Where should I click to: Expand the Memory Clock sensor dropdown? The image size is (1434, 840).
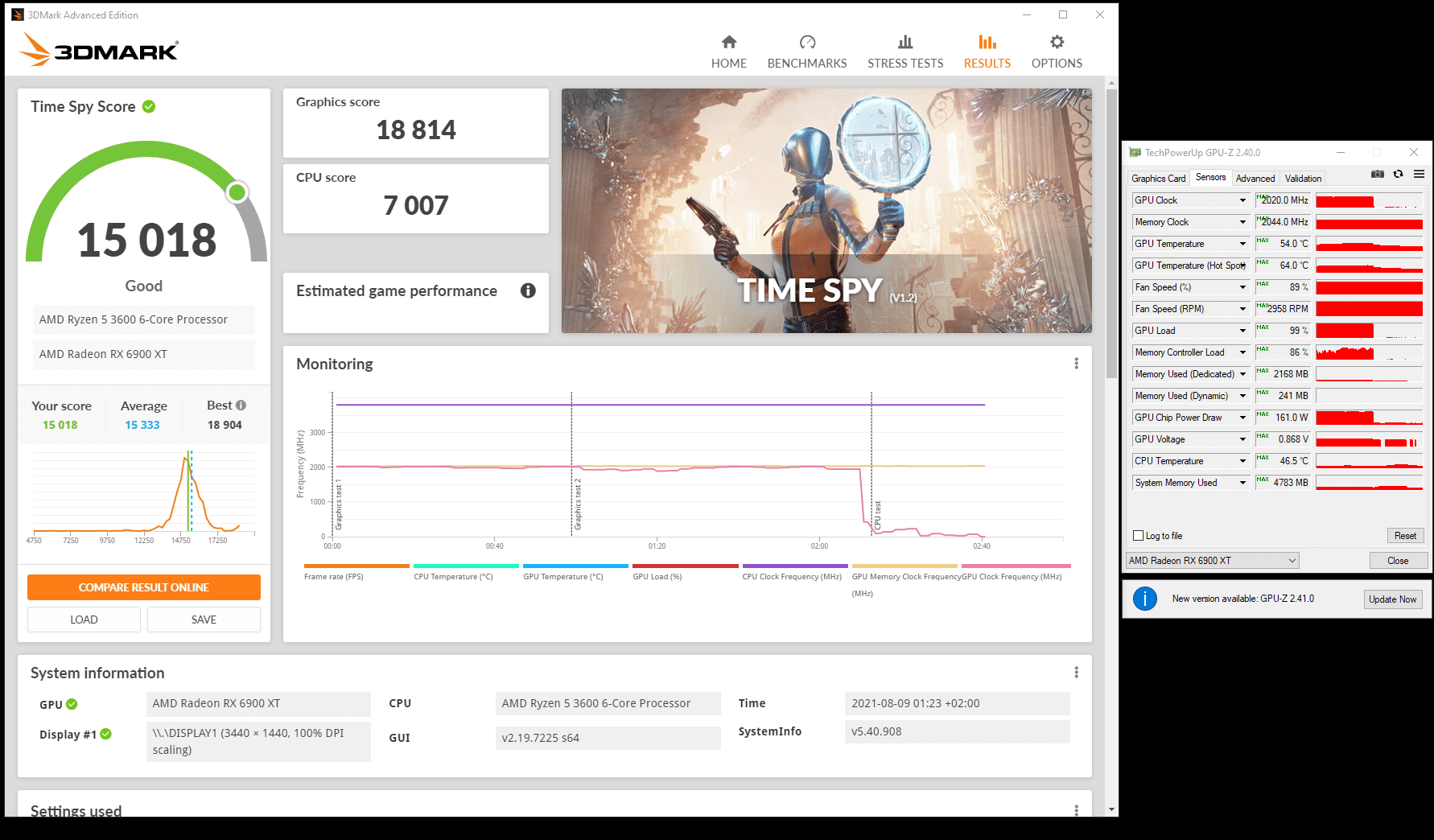1242,222
